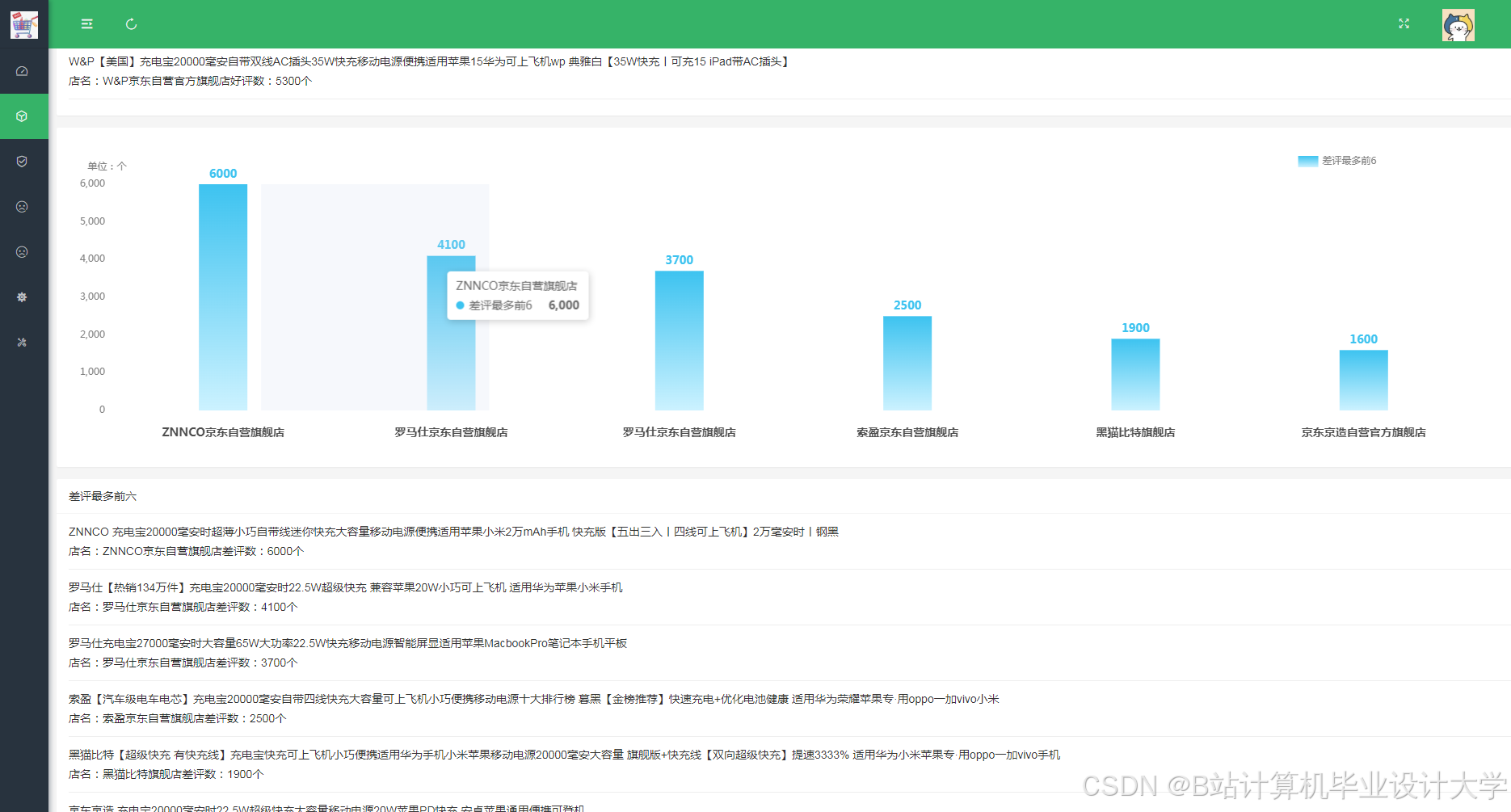Click the 罗马仕 差评数：4100个 line
1511x812 pixels.
[x=183, y=607]
